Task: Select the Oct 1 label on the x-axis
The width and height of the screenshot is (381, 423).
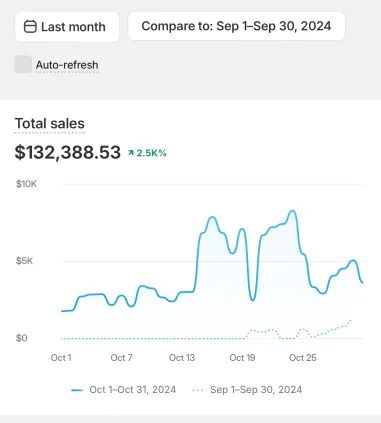Action: [x=61, y=358]
